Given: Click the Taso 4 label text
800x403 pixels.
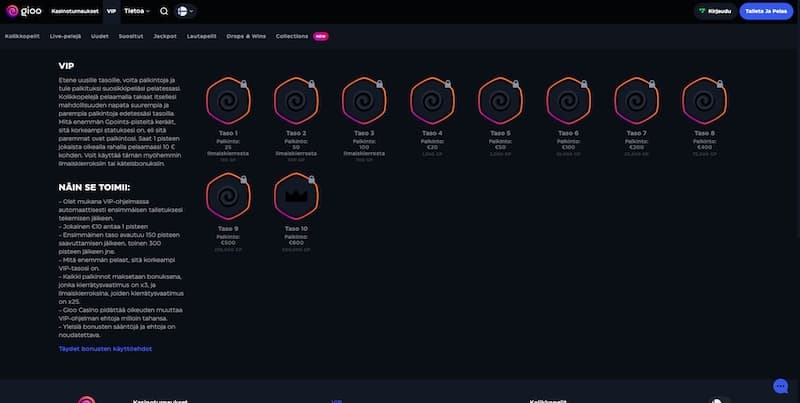Looking at the screenshot, I should [x=432, y=133].
